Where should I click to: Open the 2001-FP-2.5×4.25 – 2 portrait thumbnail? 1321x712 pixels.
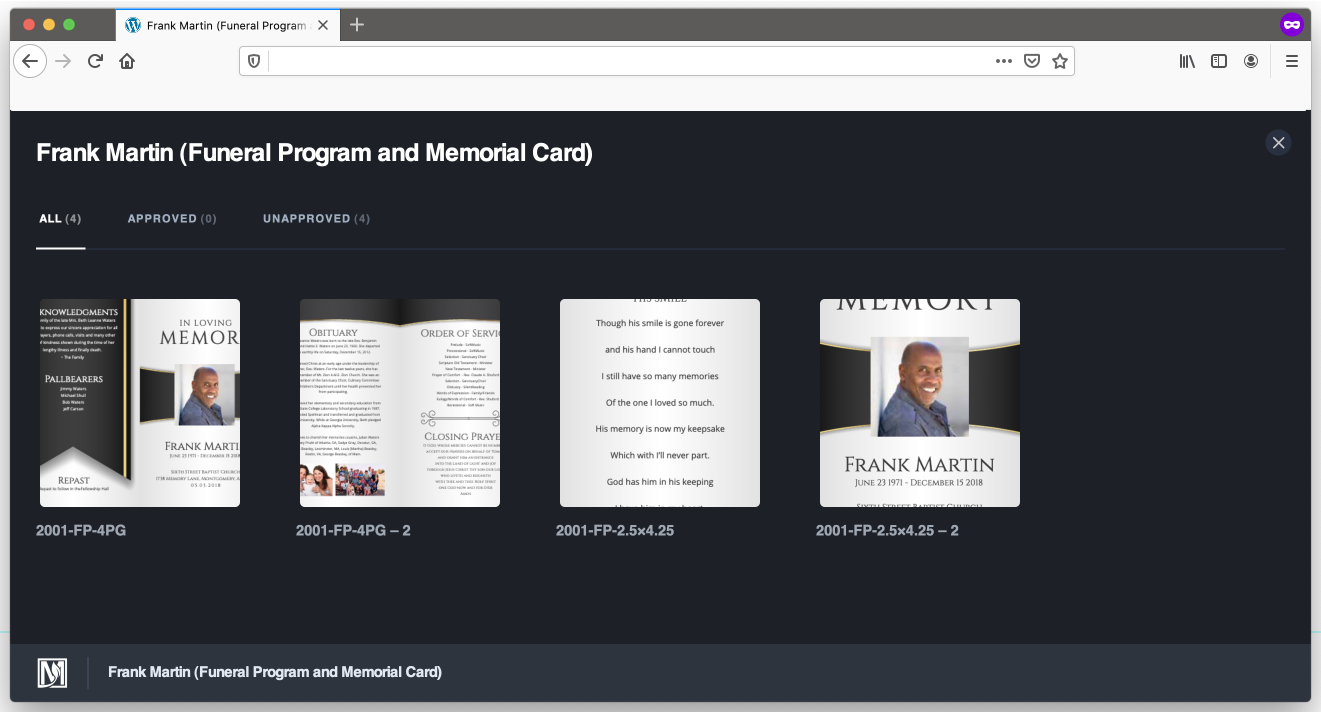pyautogui.click(x=920, y=403)
